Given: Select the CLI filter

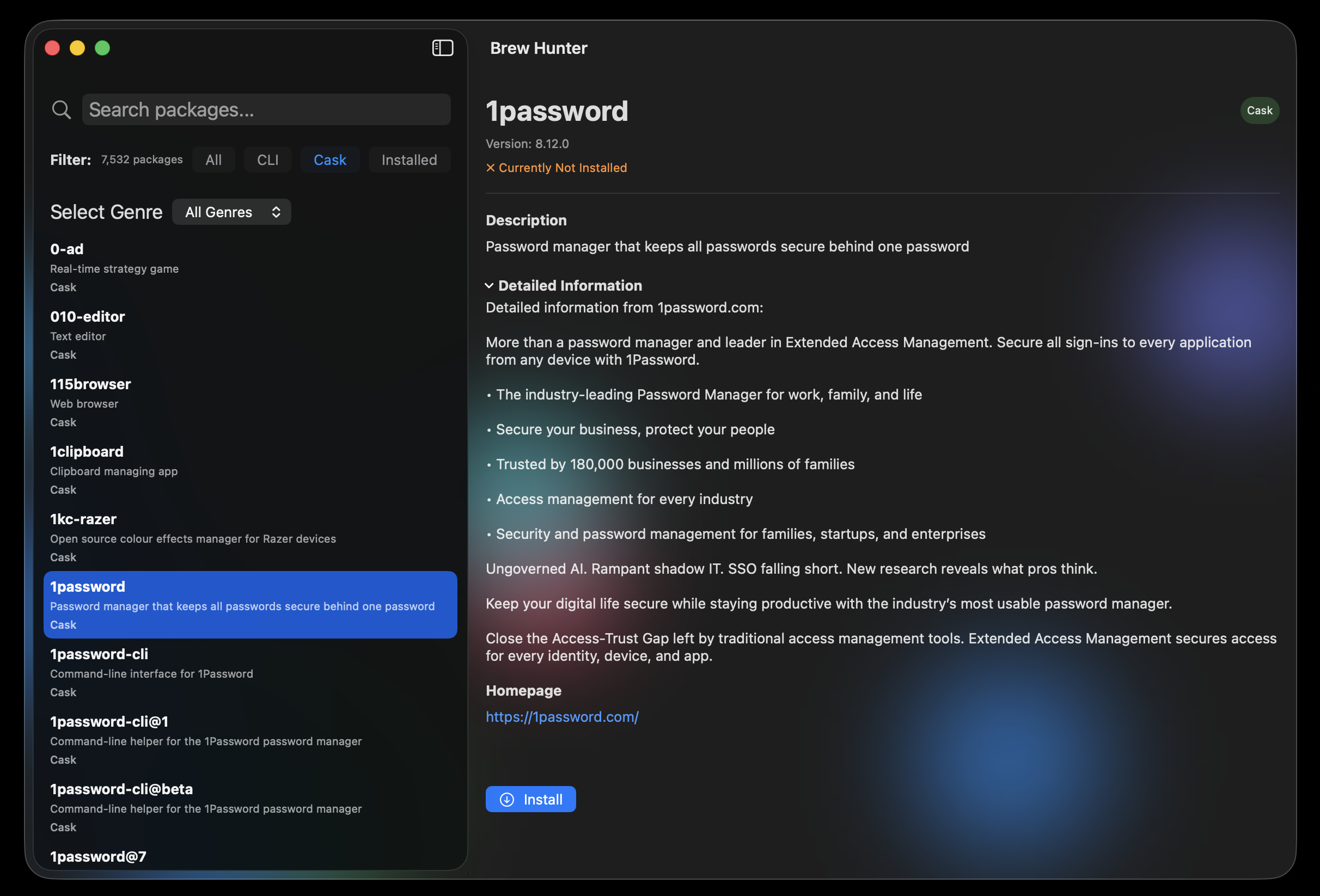Looking at the screenshot, I should (267, 159).
